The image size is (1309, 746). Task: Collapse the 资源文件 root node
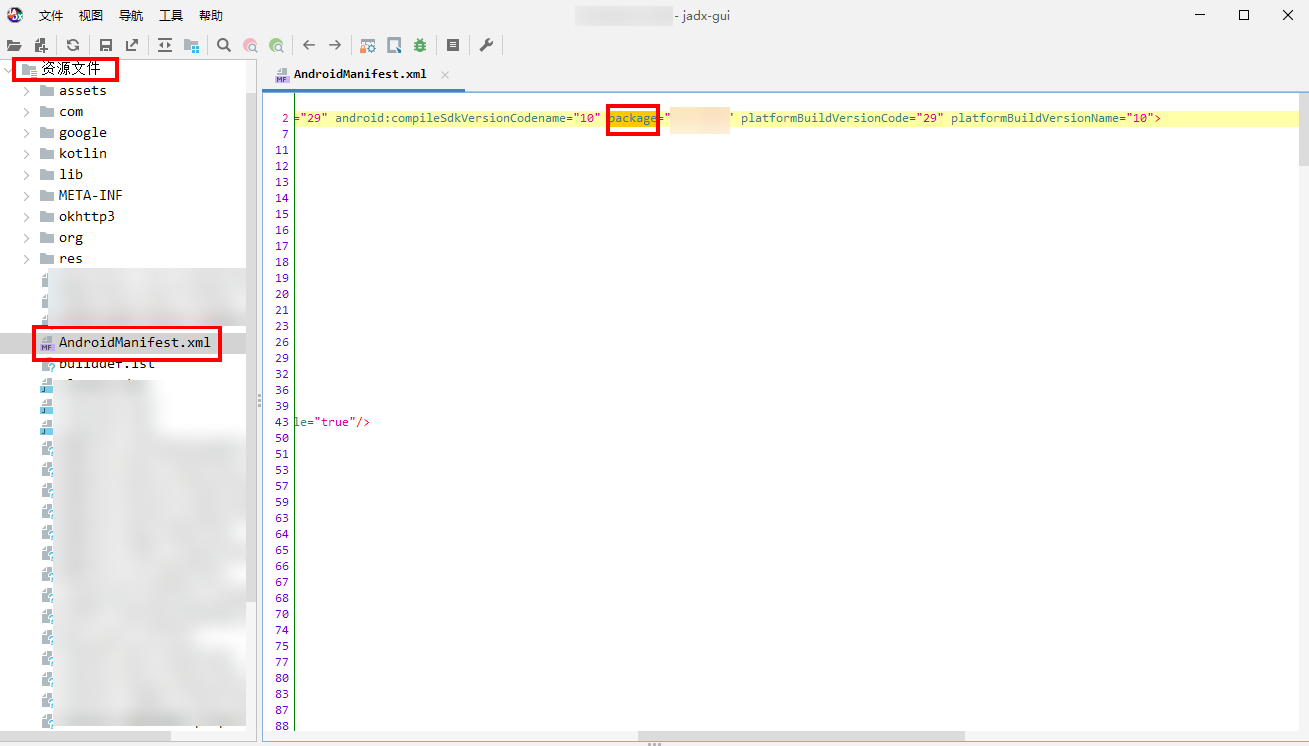[9, 70]
